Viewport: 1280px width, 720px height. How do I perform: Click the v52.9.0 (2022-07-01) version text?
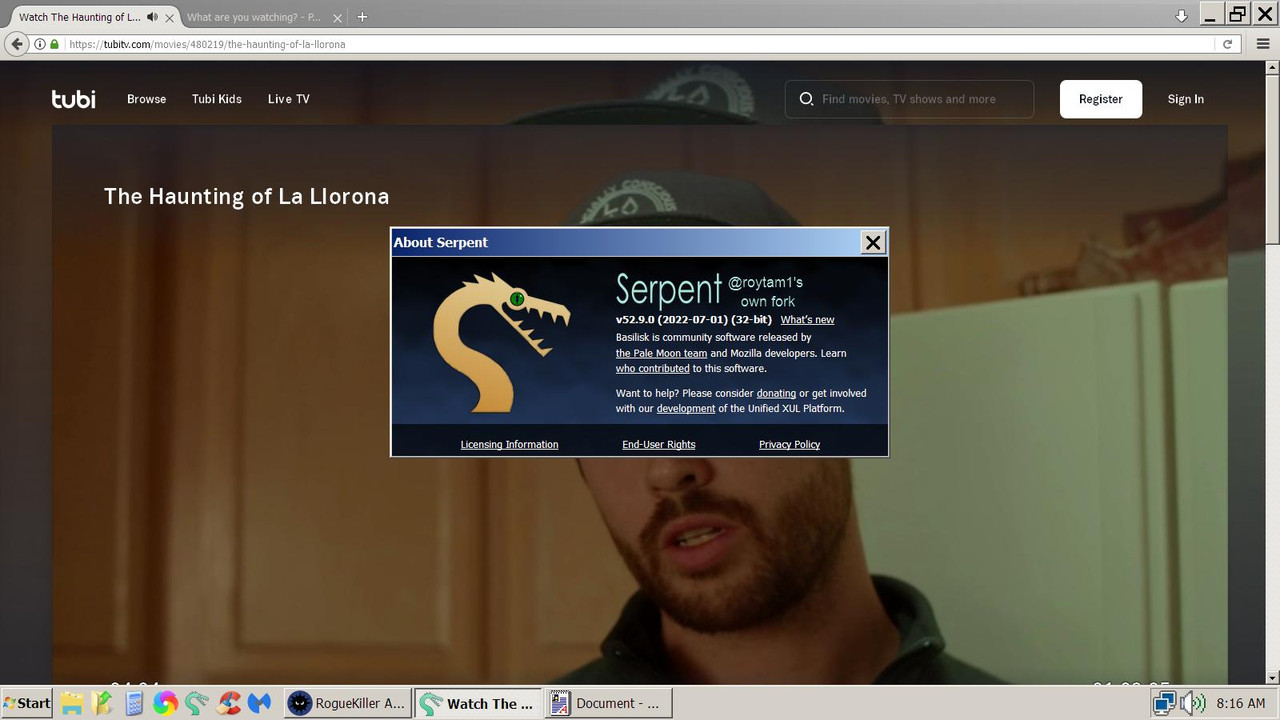coord(694,319)
